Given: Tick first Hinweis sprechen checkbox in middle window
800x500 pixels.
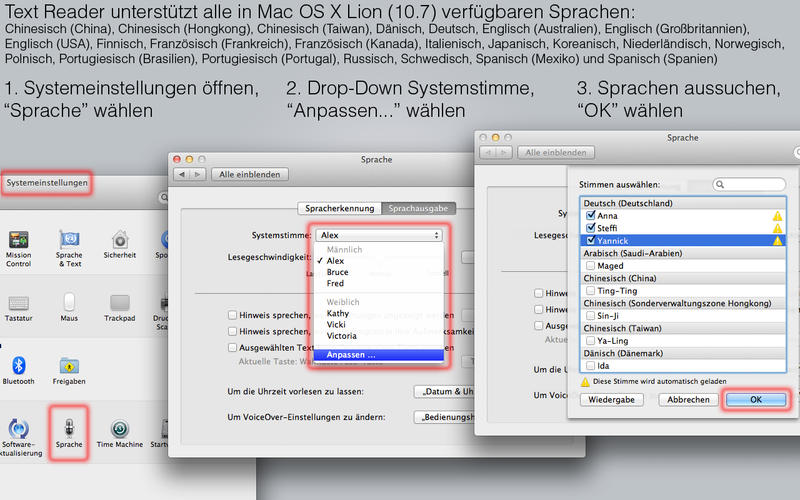Looking at the screenshot, I should pyautogui.click(x=232, y=315).
